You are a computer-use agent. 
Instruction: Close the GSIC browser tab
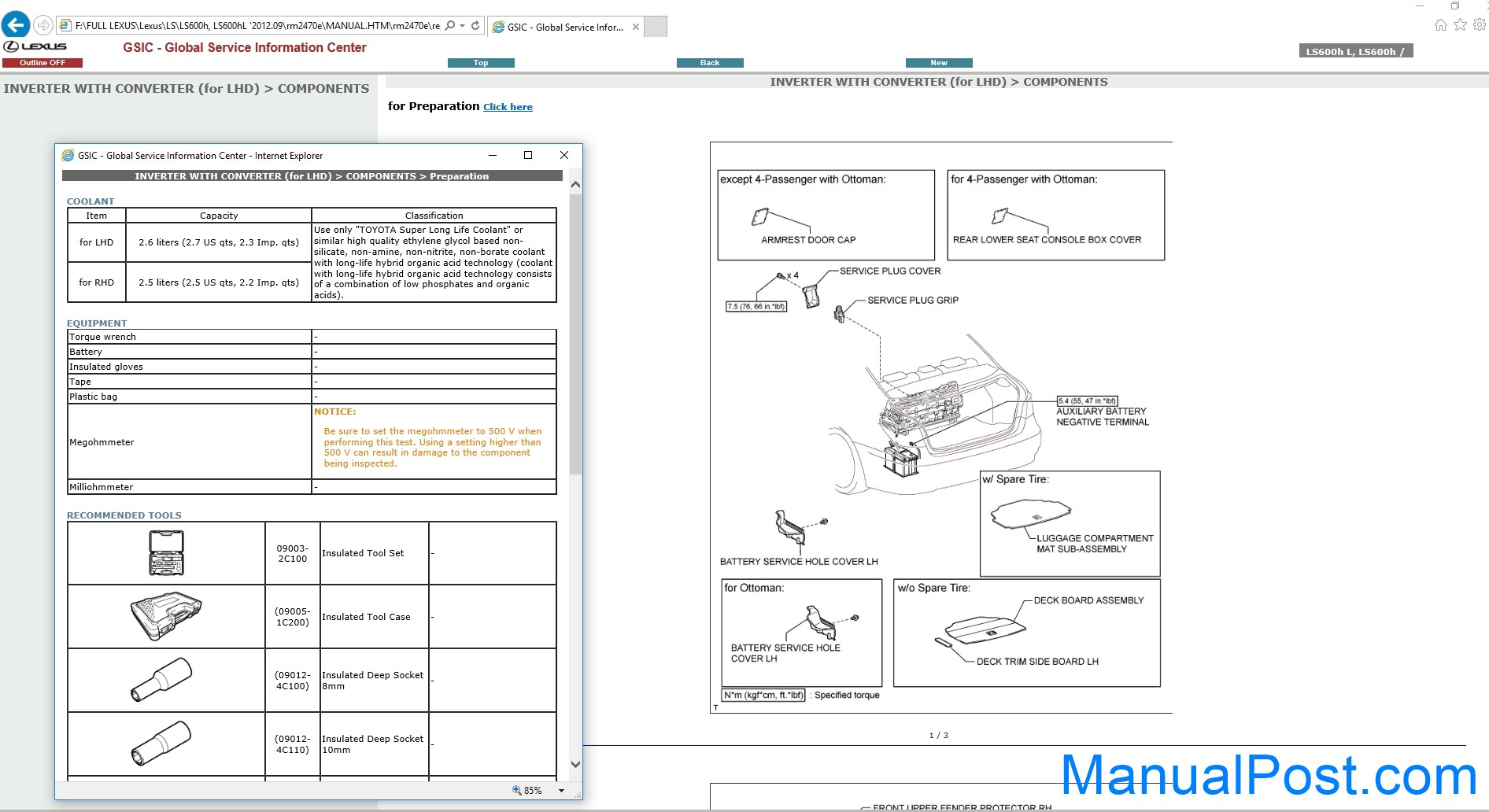[x=636, y=27]
